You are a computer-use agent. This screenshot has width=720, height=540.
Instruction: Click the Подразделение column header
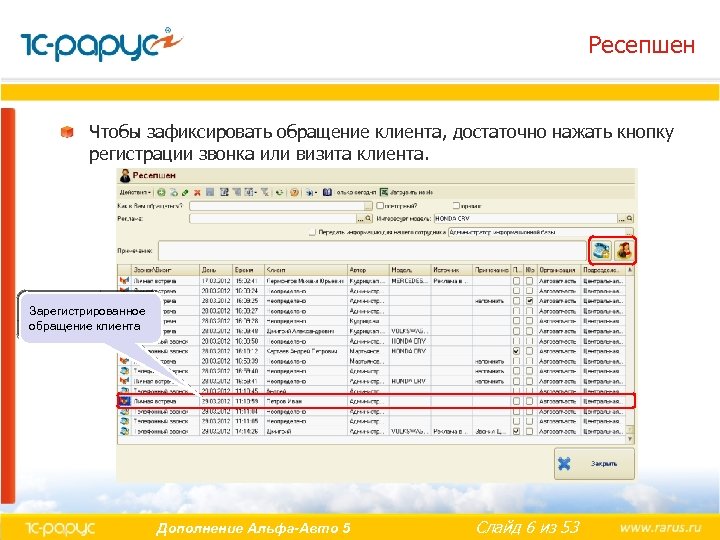603,270
